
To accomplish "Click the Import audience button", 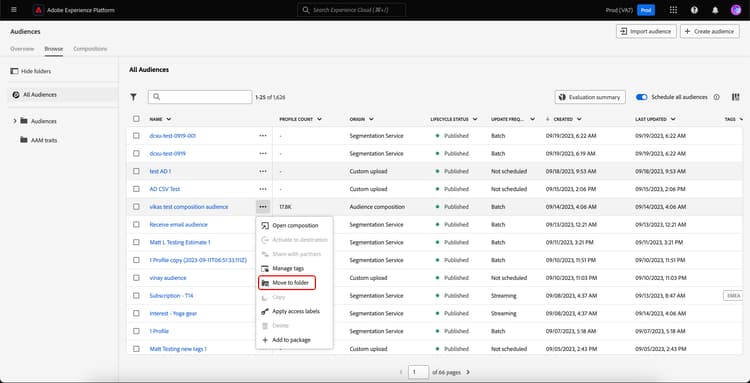I will (646, 32).
